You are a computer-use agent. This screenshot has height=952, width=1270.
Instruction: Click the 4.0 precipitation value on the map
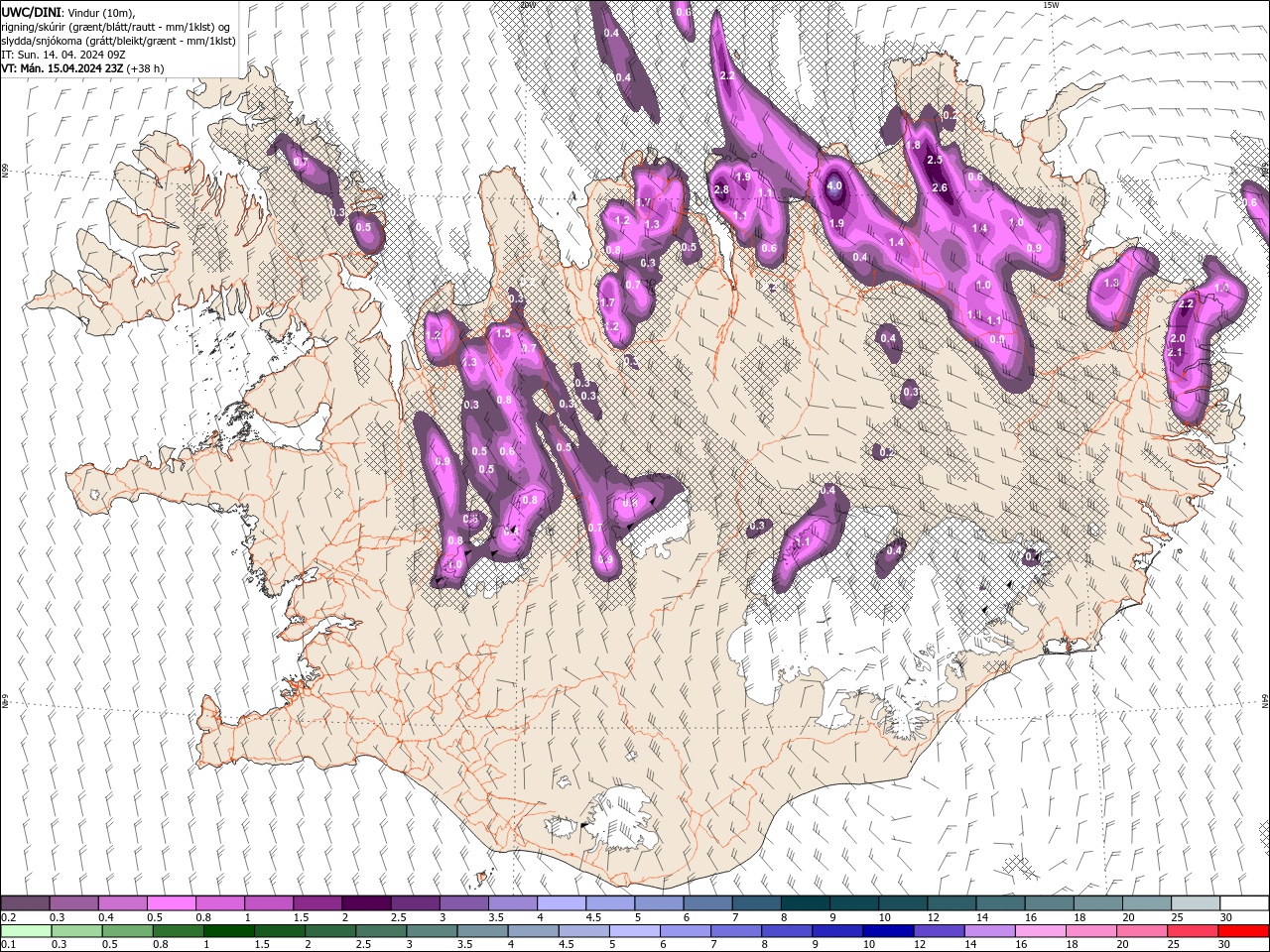coord(834,185)
